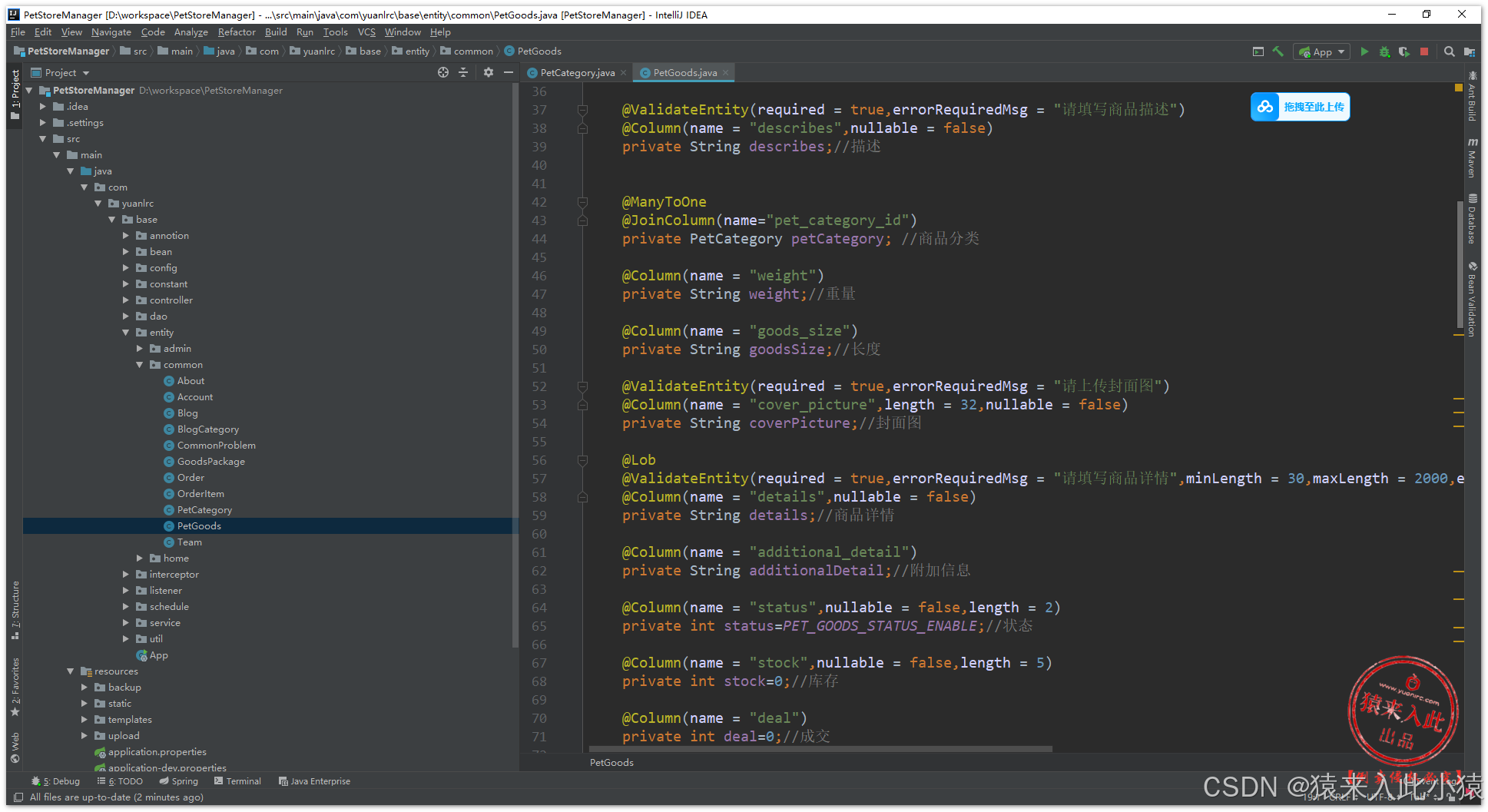Open Project panel settings gear
The image size is (1488, 812).
pyautogui.click(x=489, y=72)
